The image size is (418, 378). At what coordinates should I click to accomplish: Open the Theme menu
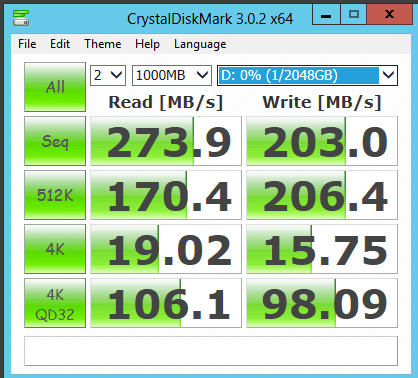point(103,44)
